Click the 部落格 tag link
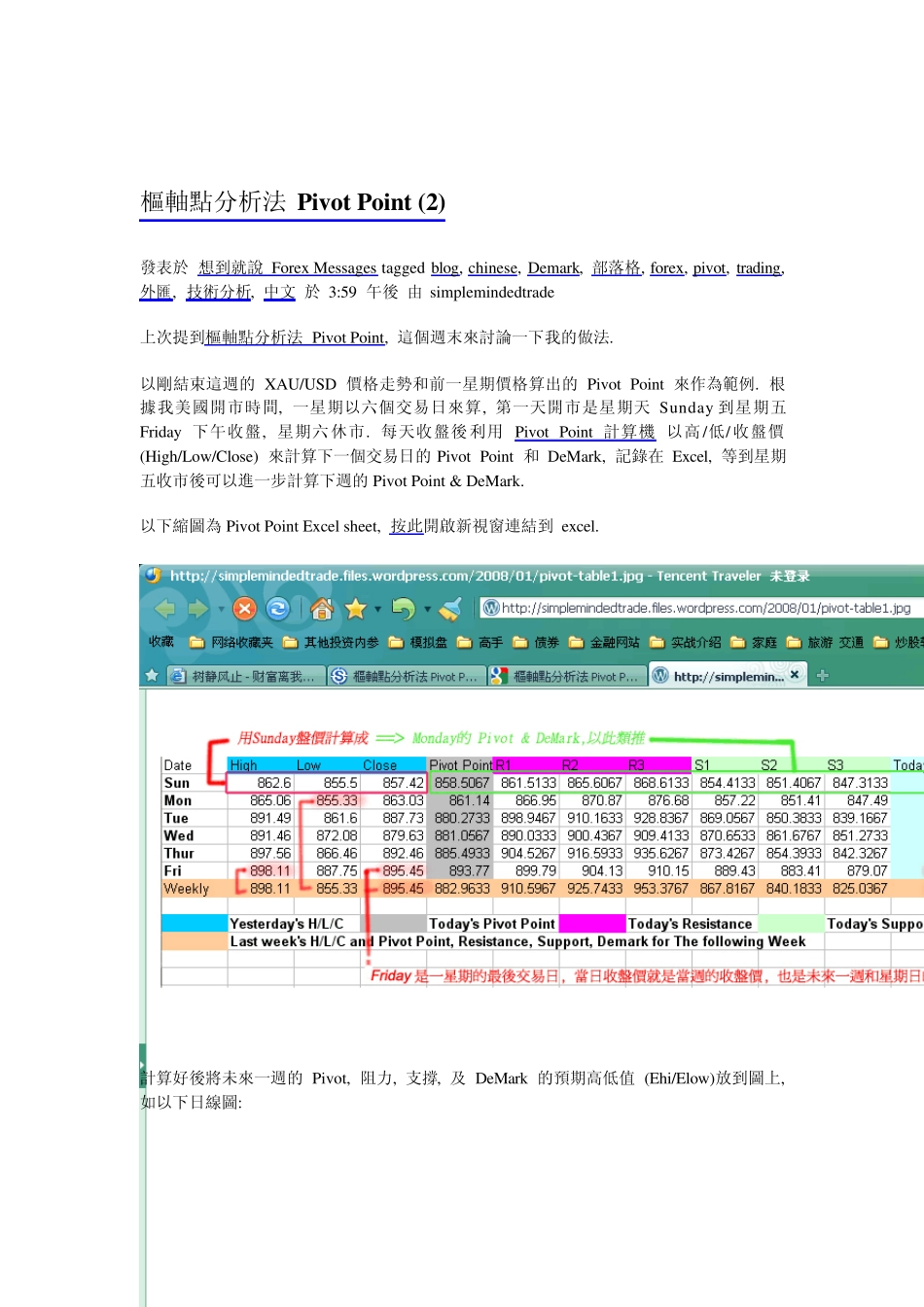This screenshot has width=924, height=1307. (x=617, y=267)
